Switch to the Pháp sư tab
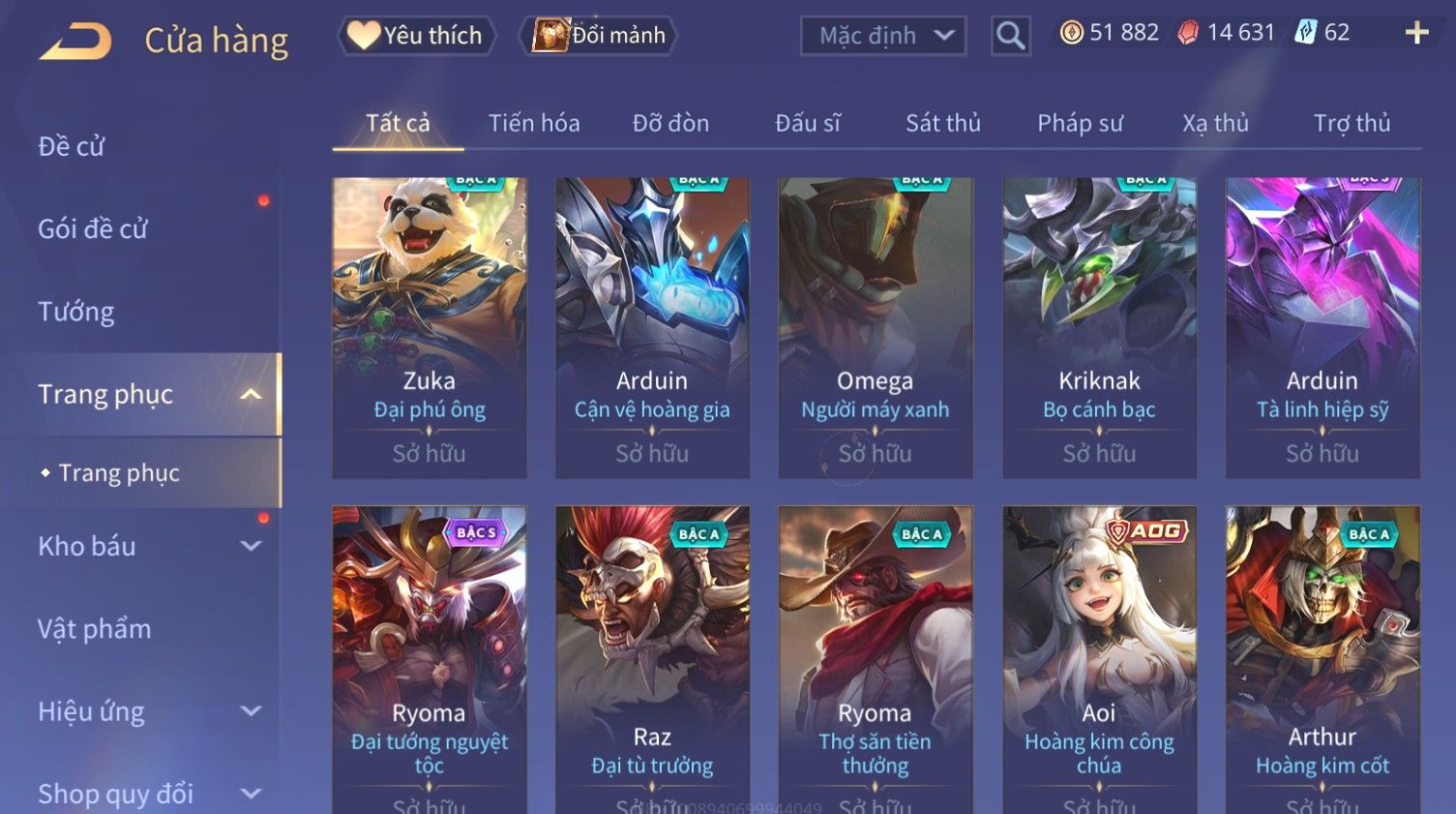This screenshot has width=1456, height=814. click(x=1080, y=123)
